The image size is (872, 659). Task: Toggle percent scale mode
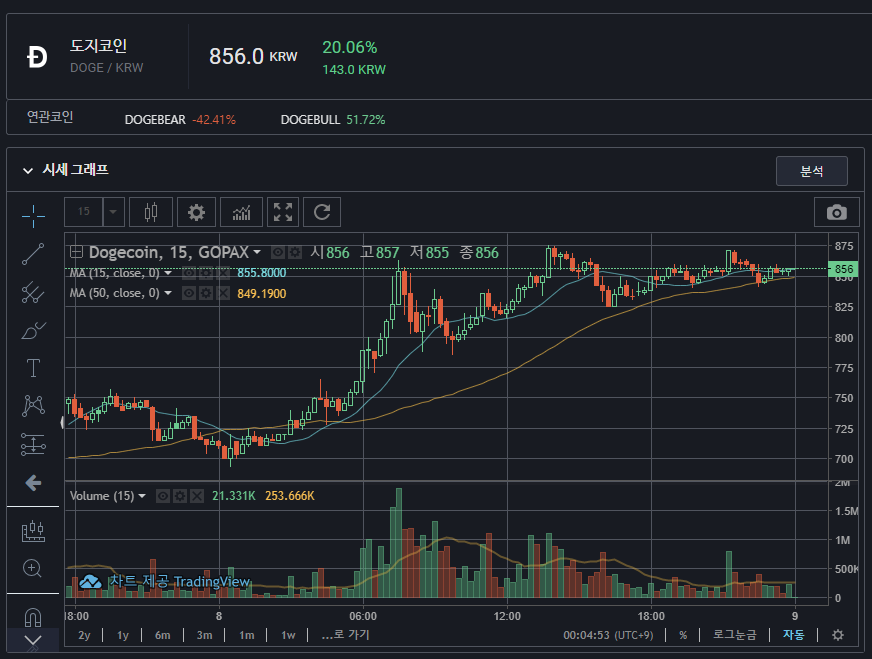[683, 635]
